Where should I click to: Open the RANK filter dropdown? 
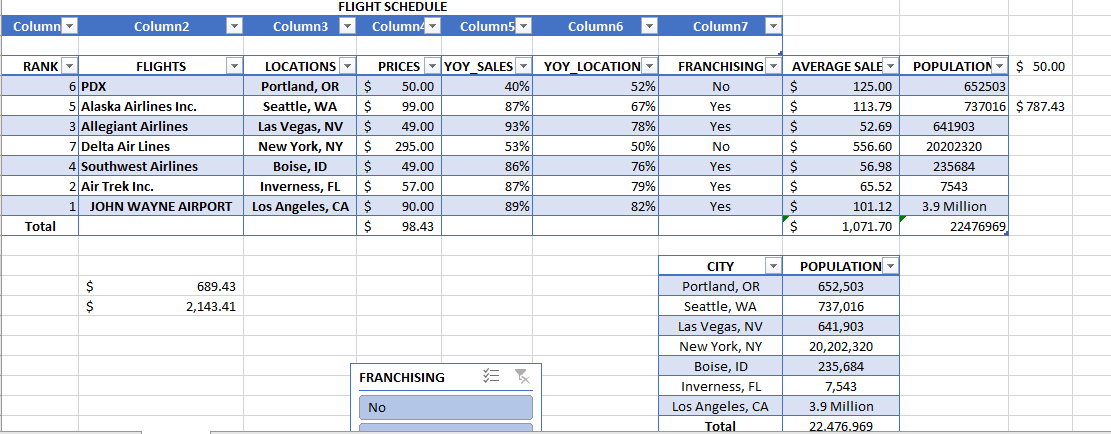click(x=69, y=67)
